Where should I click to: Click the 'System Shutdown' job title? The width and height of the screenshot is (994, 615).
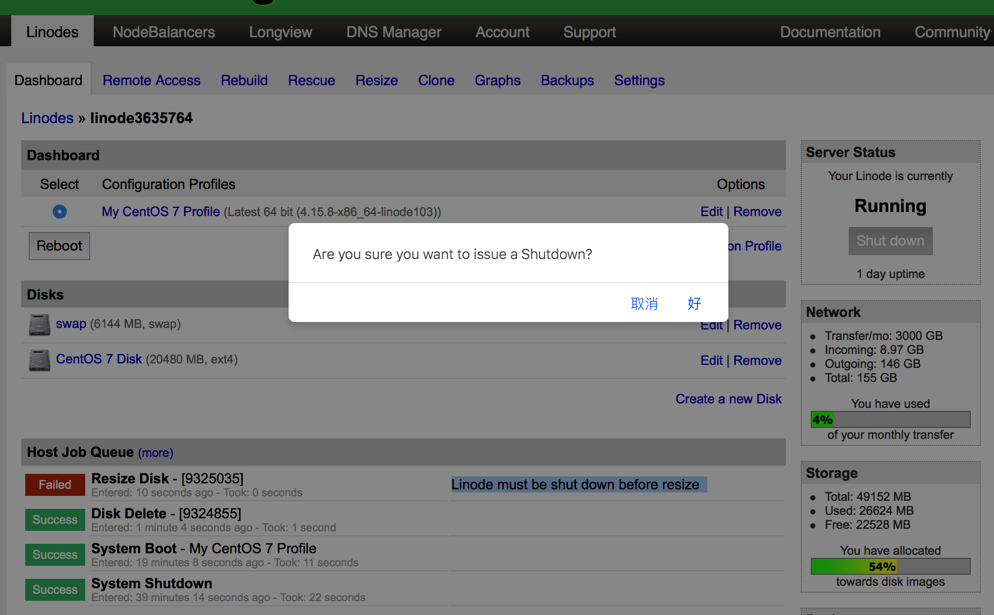point(152,583)
